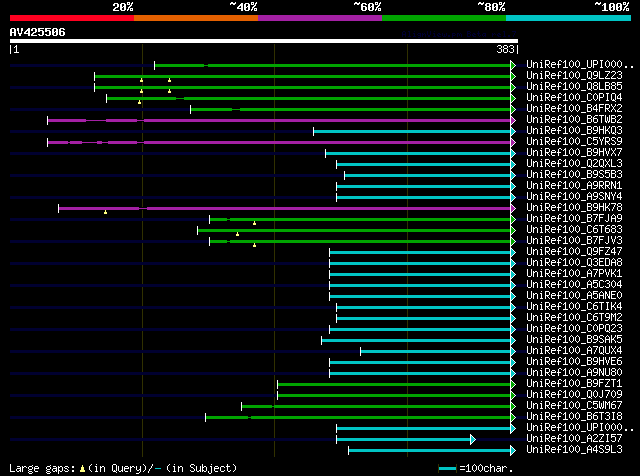Click the yellow query gap marker under B9HK78
640x476 pixels.
pyautogui.click(x=105, y=212)
